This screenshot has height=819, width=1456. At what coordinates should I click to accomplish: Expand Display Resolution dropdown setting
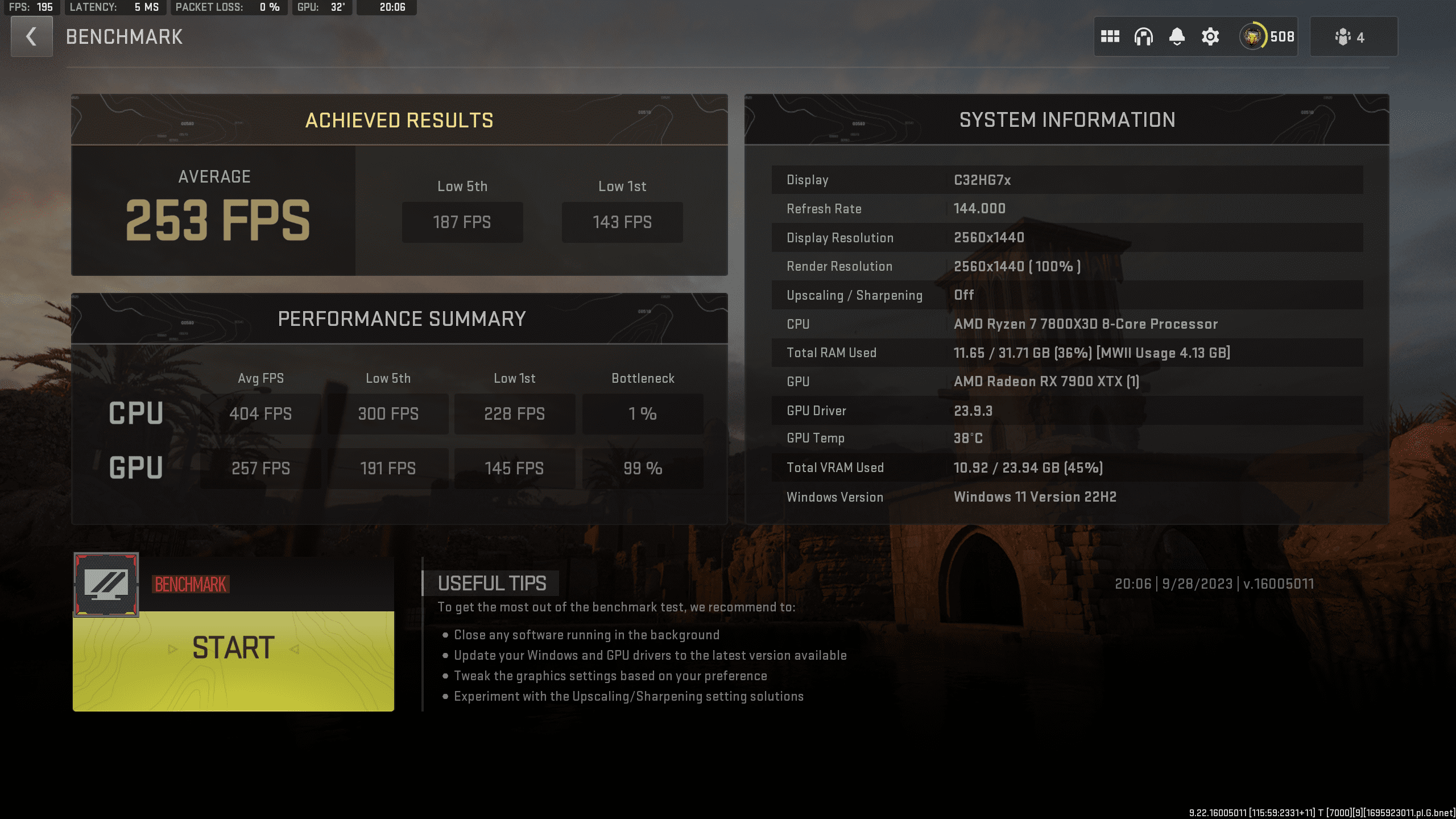(988, 237)
